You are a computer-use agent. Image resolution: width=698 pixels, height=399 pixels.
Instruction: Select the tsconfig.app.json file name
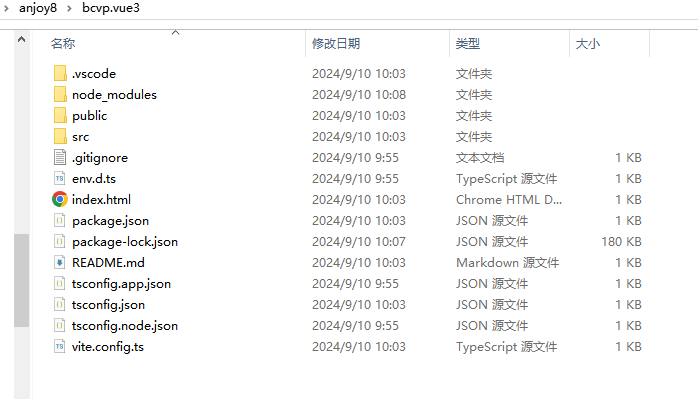(x=122, y=284)
